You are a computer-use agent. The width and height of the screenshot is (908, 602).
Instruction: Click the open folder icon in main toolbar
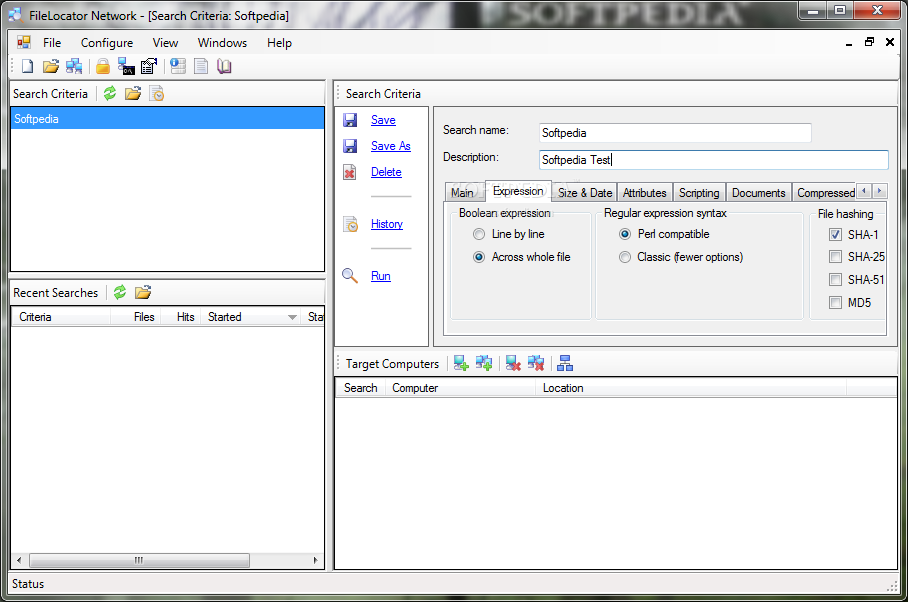click(x=51, y=67)
